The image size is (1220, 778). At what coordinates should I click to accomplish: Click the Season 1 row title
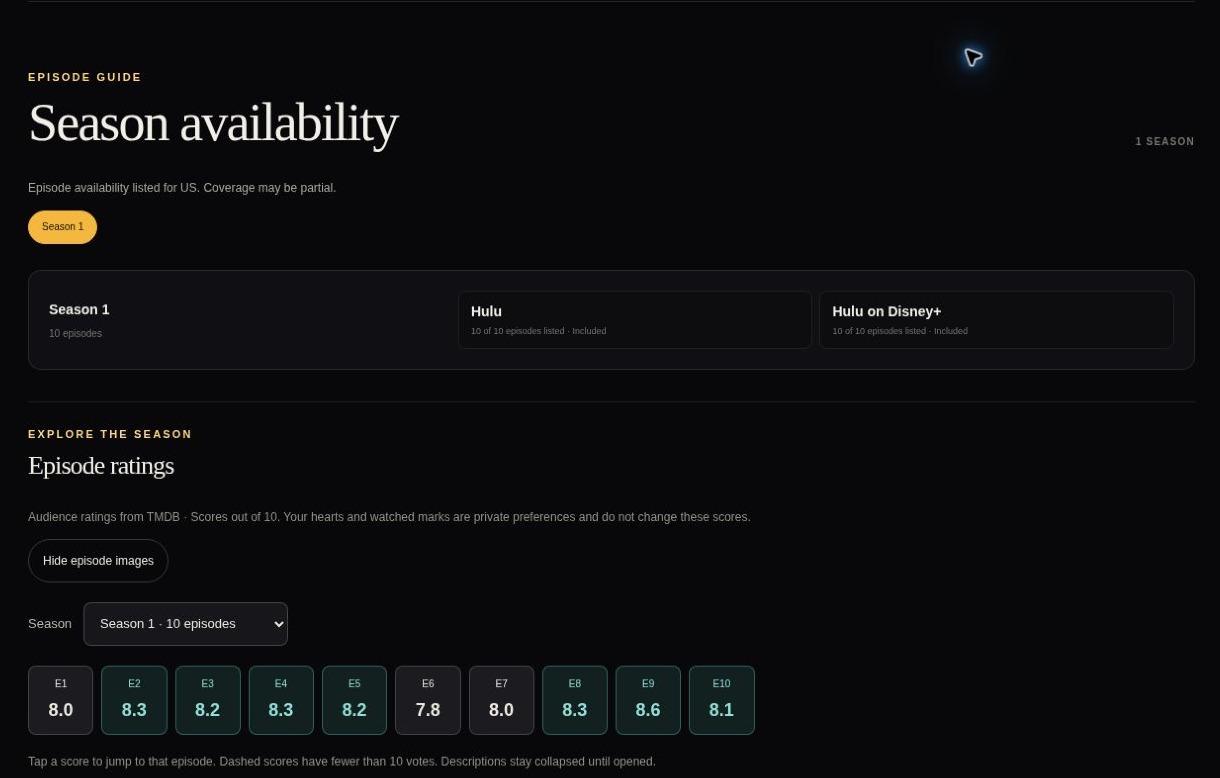click(x=79, y=310)
